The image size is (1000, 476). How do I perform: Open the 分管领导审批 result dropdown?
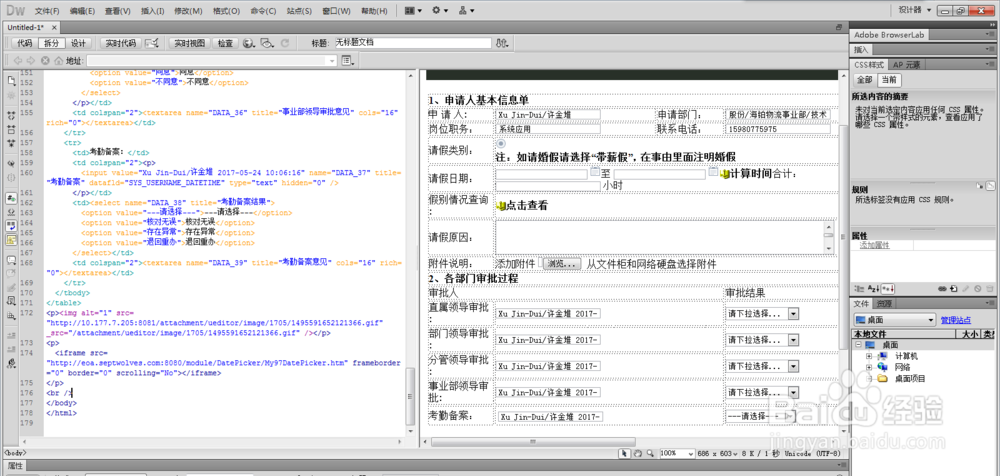[793, 366]
